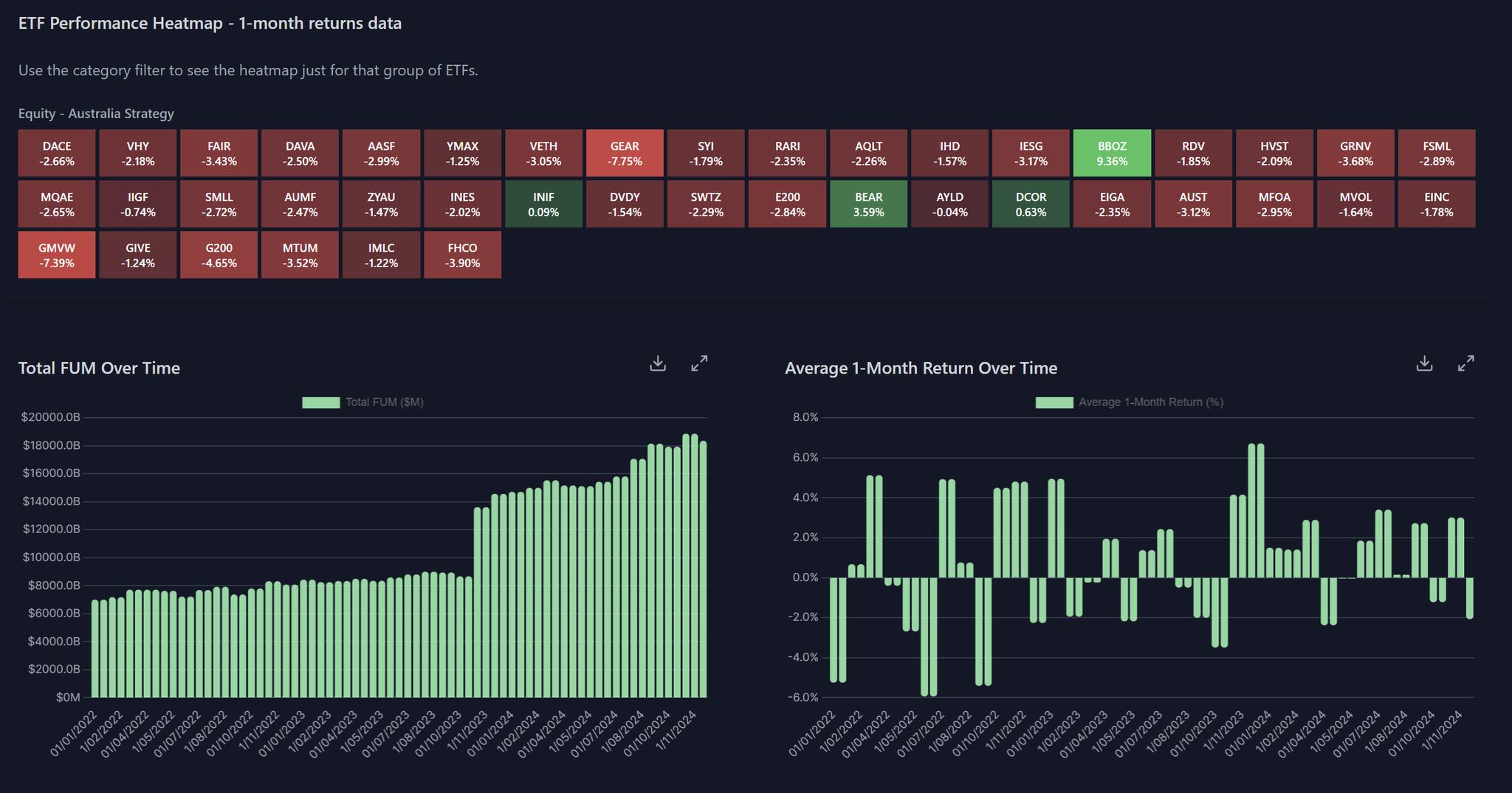This screenshot has height=793, width=1512.
Task: Select the DAVA -2.50% tile
Action: pos(300,153)
